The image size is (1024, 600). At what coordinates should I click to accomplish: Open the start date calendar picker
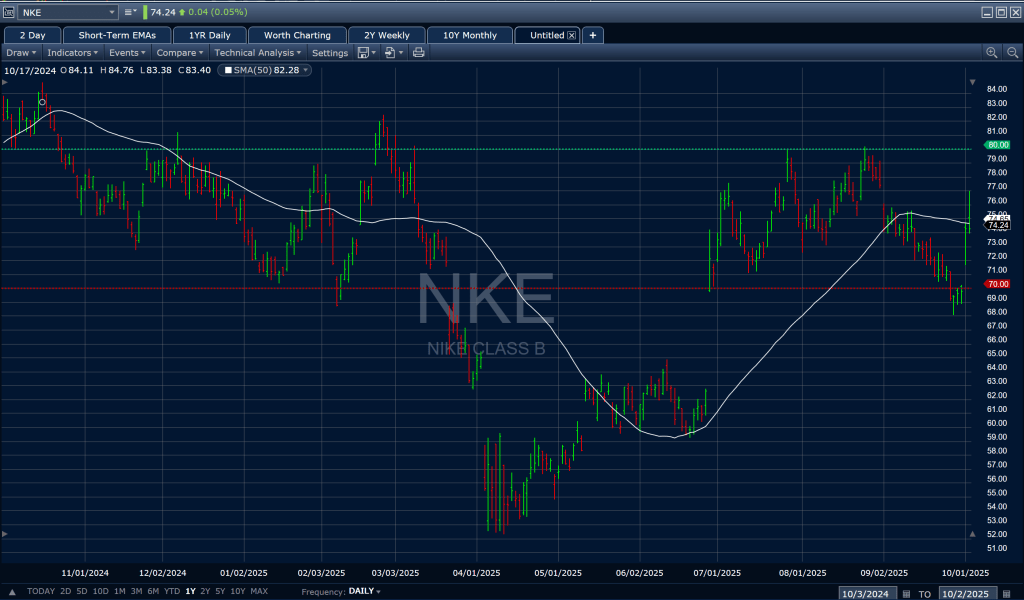(906, 594)
